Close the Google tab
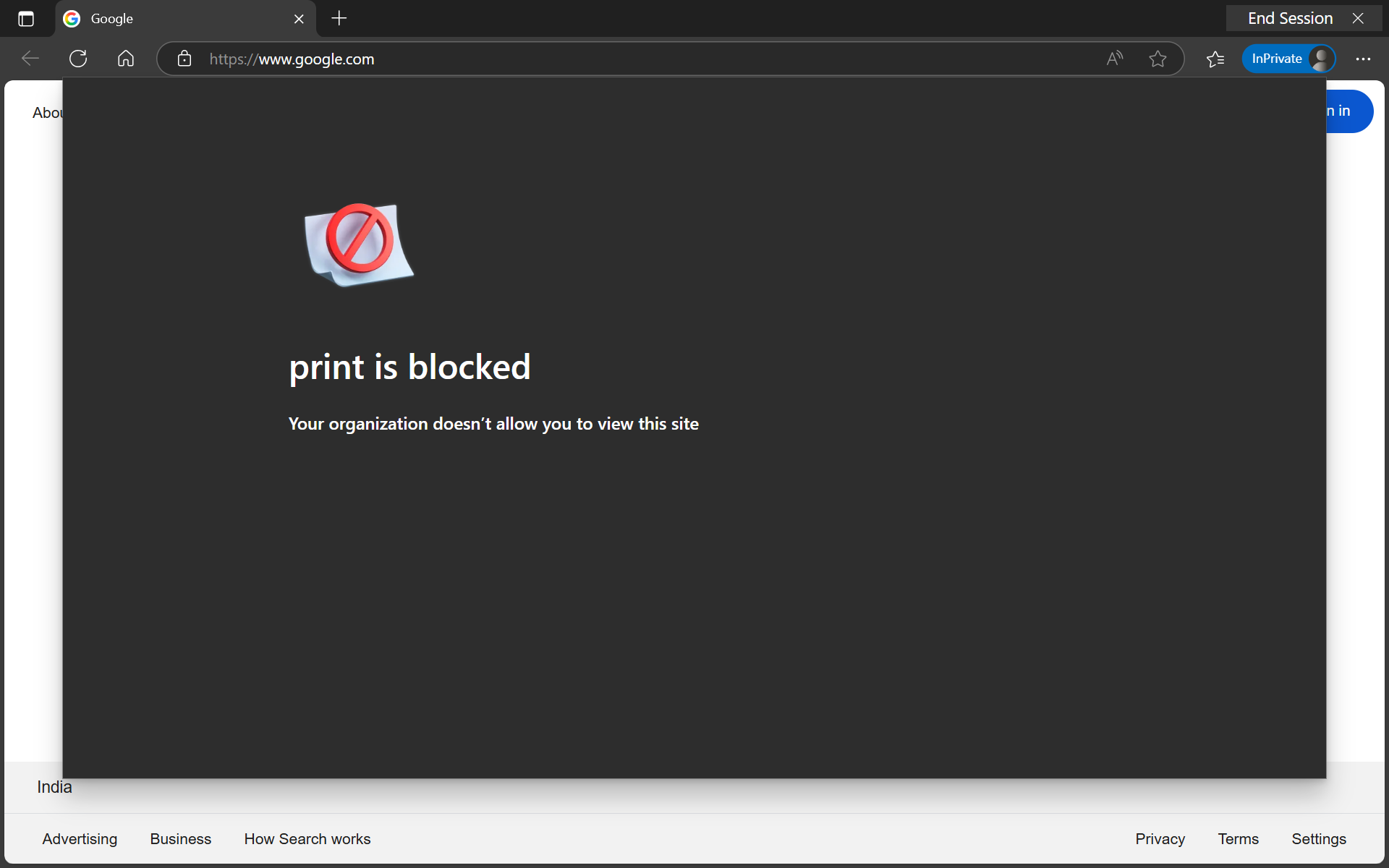Image resolution: width=1389 pixels, height=868 pixels. pos(299,19)
